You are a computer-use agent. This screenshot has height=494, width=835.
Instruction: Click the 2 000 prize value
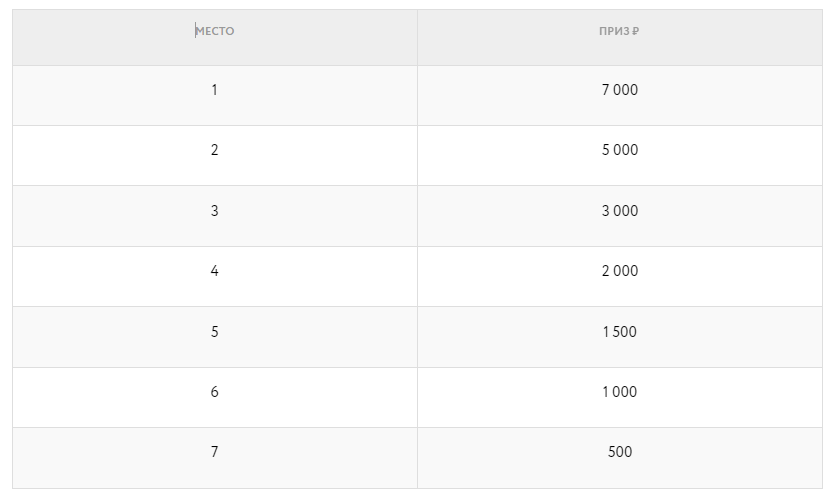click(x=620, y=271)
